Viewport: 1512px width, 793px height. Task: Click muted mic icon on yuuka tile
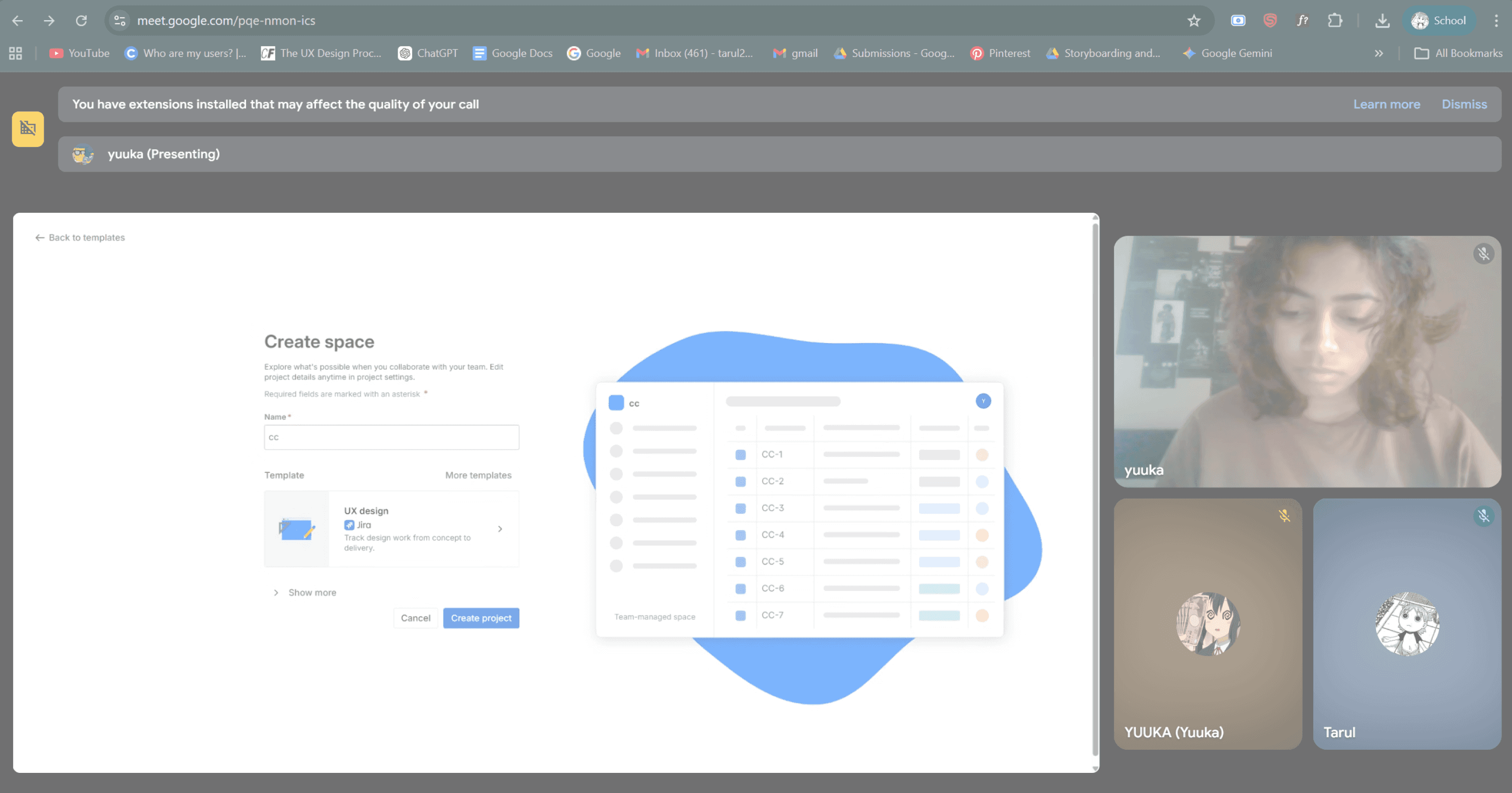[x=1483, y=254]
